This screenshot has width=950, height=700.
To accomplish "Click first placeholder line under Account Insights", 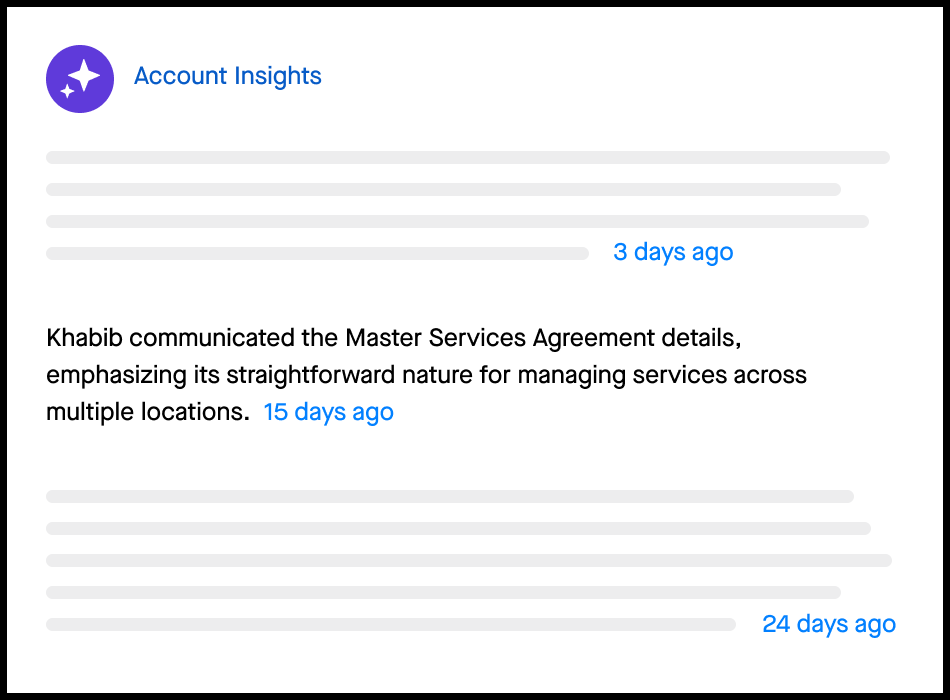I will point(468,157).
